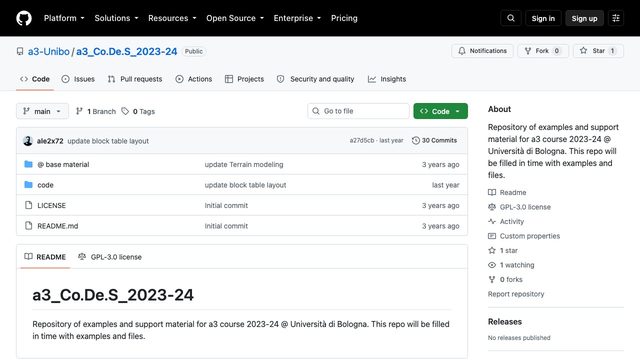Click the folder icon for code
The width and height of the screenshot is (640, 360).
coord(28,184)
